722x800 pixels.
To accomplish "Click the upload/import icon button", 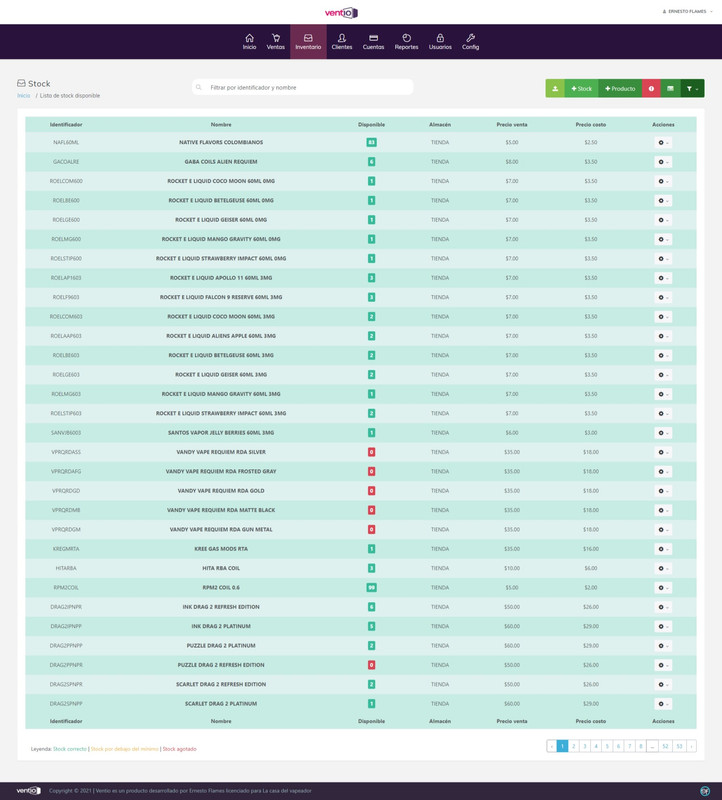I will click(x=555, y=88).
